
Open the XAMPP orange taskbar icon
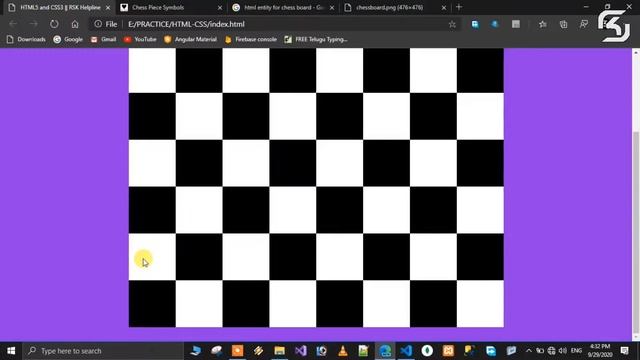pos(448,351)
